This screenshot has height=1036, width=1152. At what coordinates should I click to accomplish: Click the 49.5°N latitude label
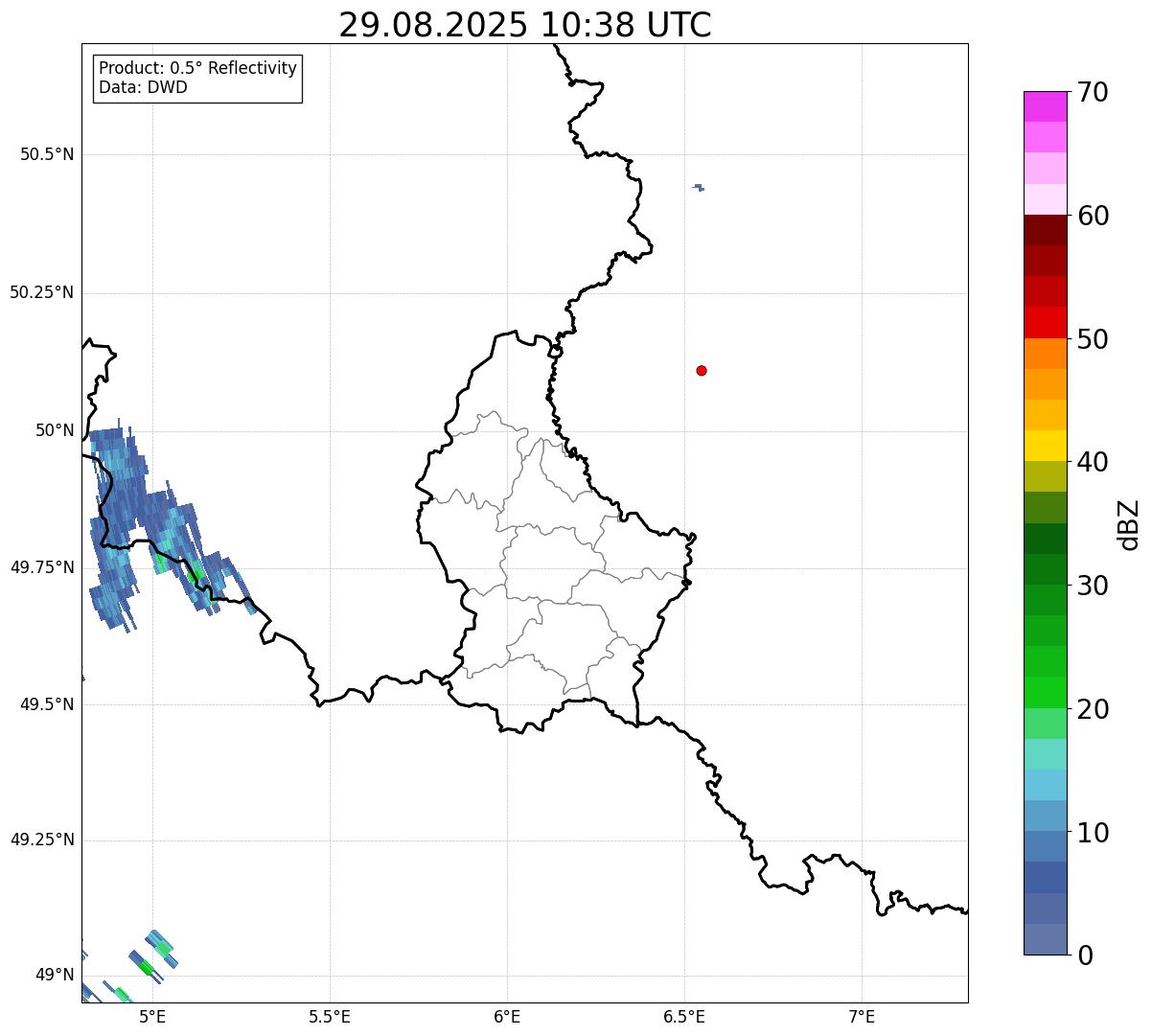point(47,704)
